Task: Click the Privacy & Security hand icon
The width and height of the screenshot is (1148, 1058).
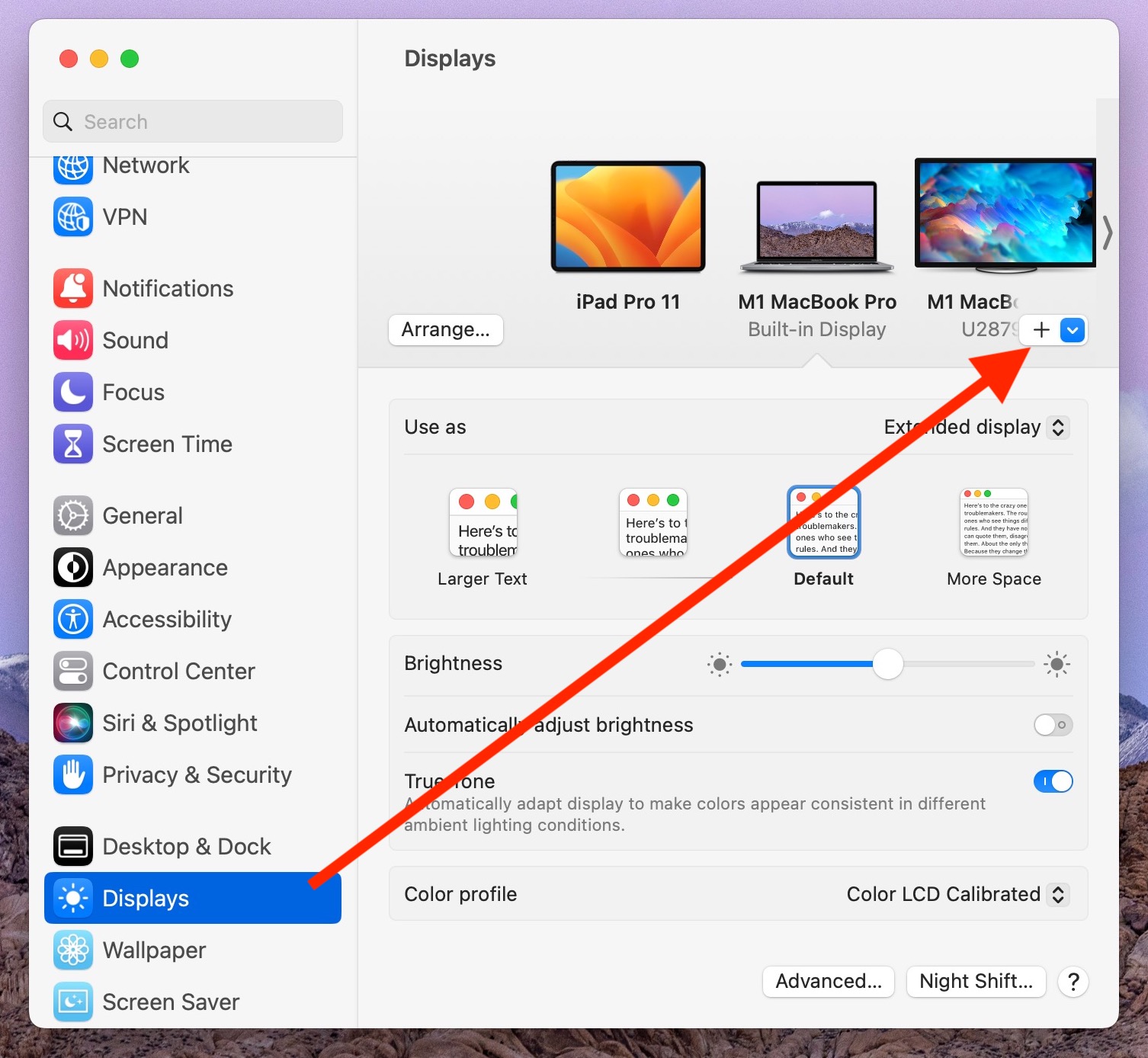Action: coord(73,775)
